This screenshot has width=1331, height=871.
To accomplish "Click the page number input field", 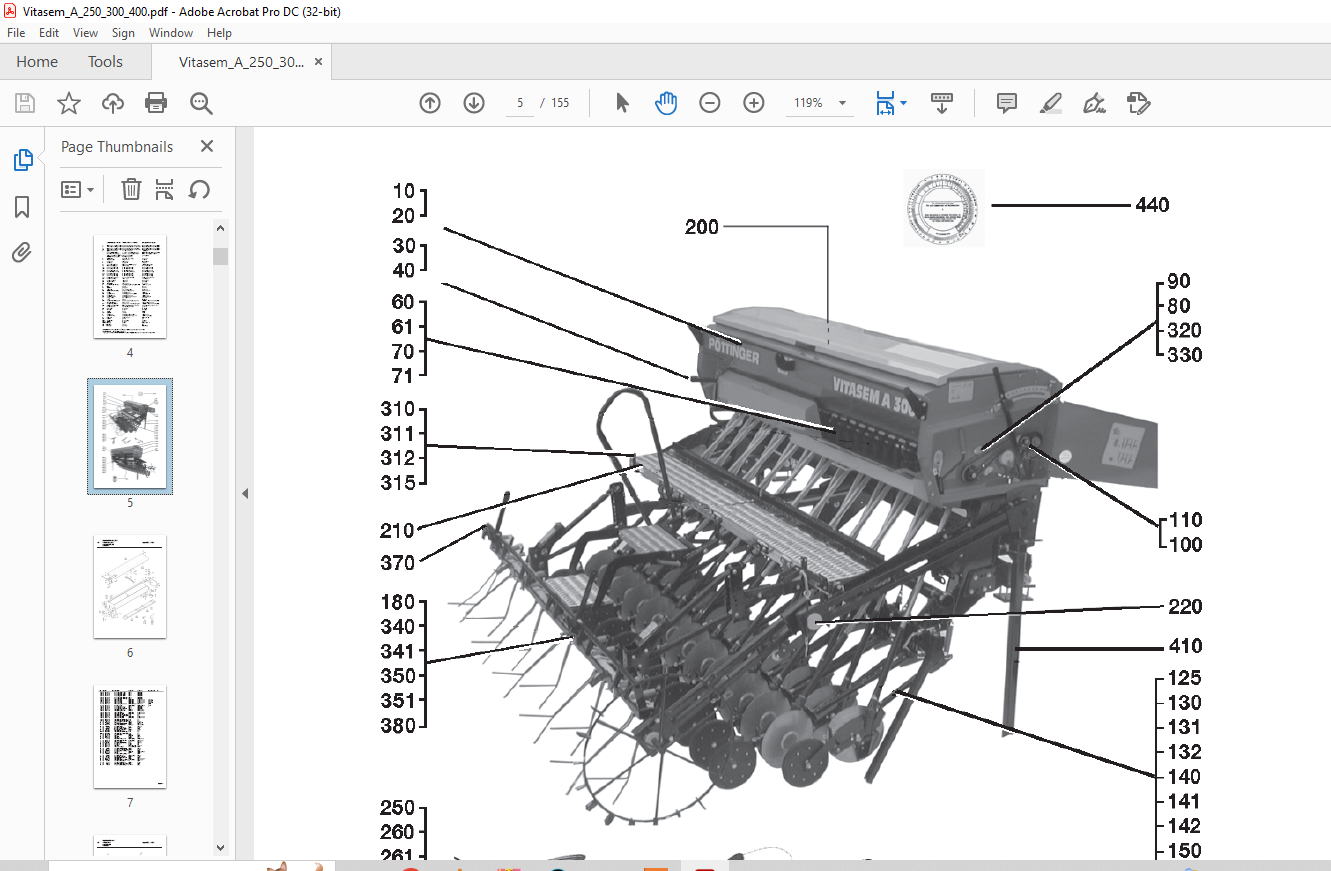I will point(521,103).
